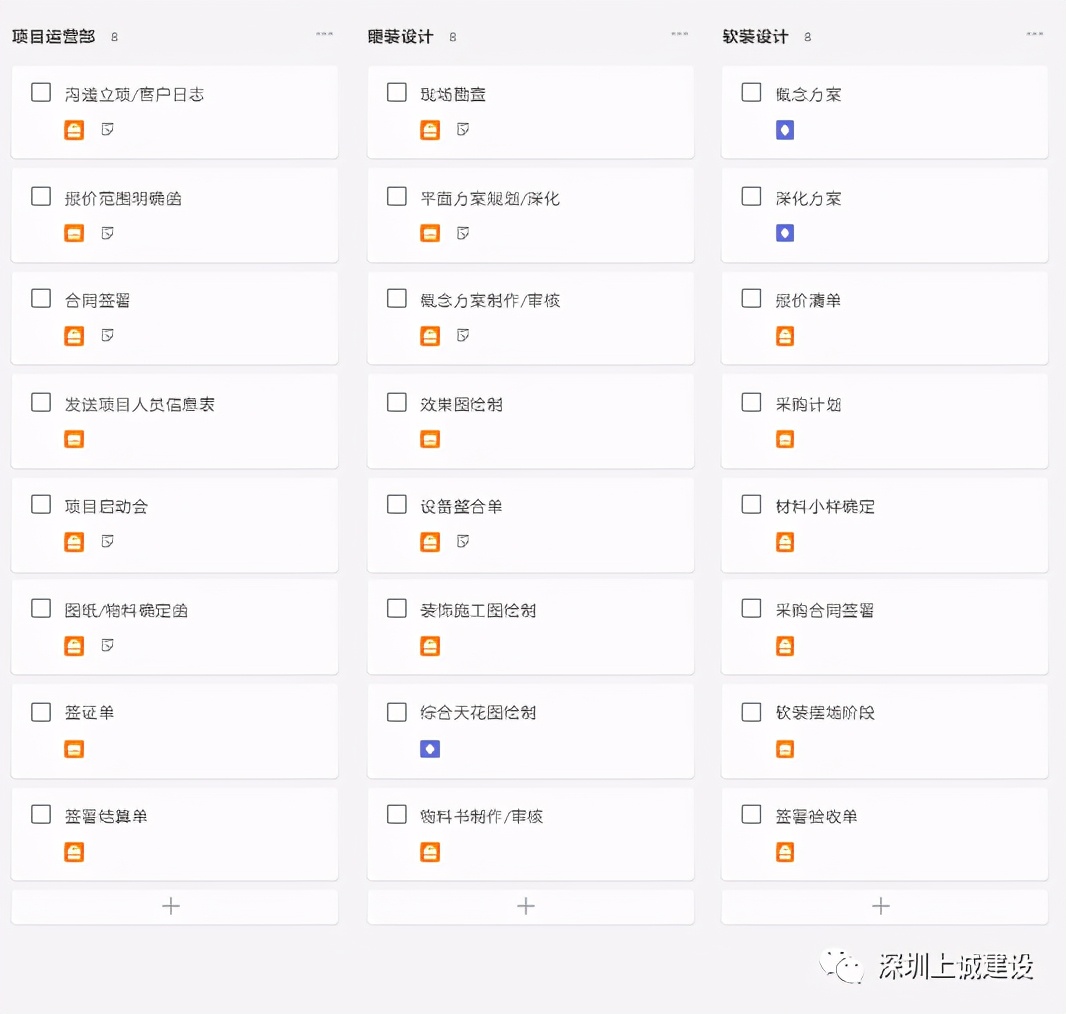Click the note icon on 设备整合单 card

(x=463, y=541)
